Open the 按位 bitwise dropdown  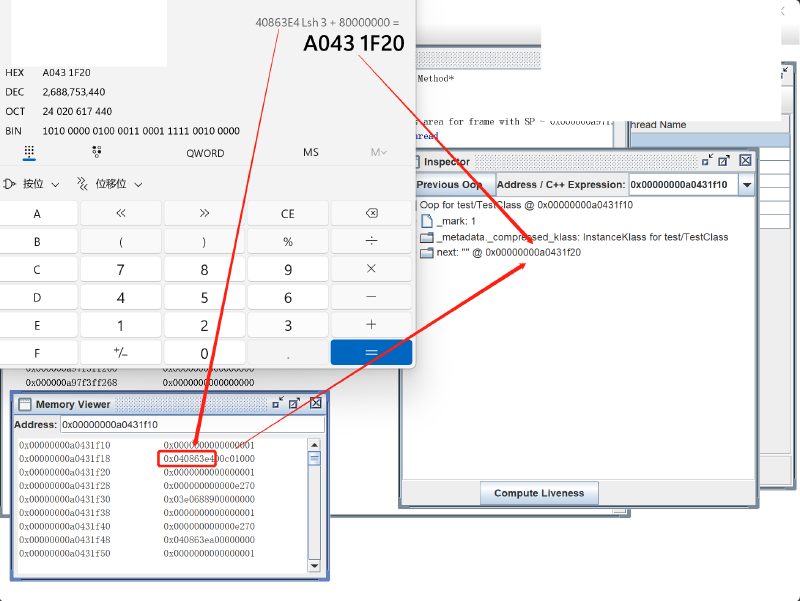pyautogui.click(x=32, y=184)
